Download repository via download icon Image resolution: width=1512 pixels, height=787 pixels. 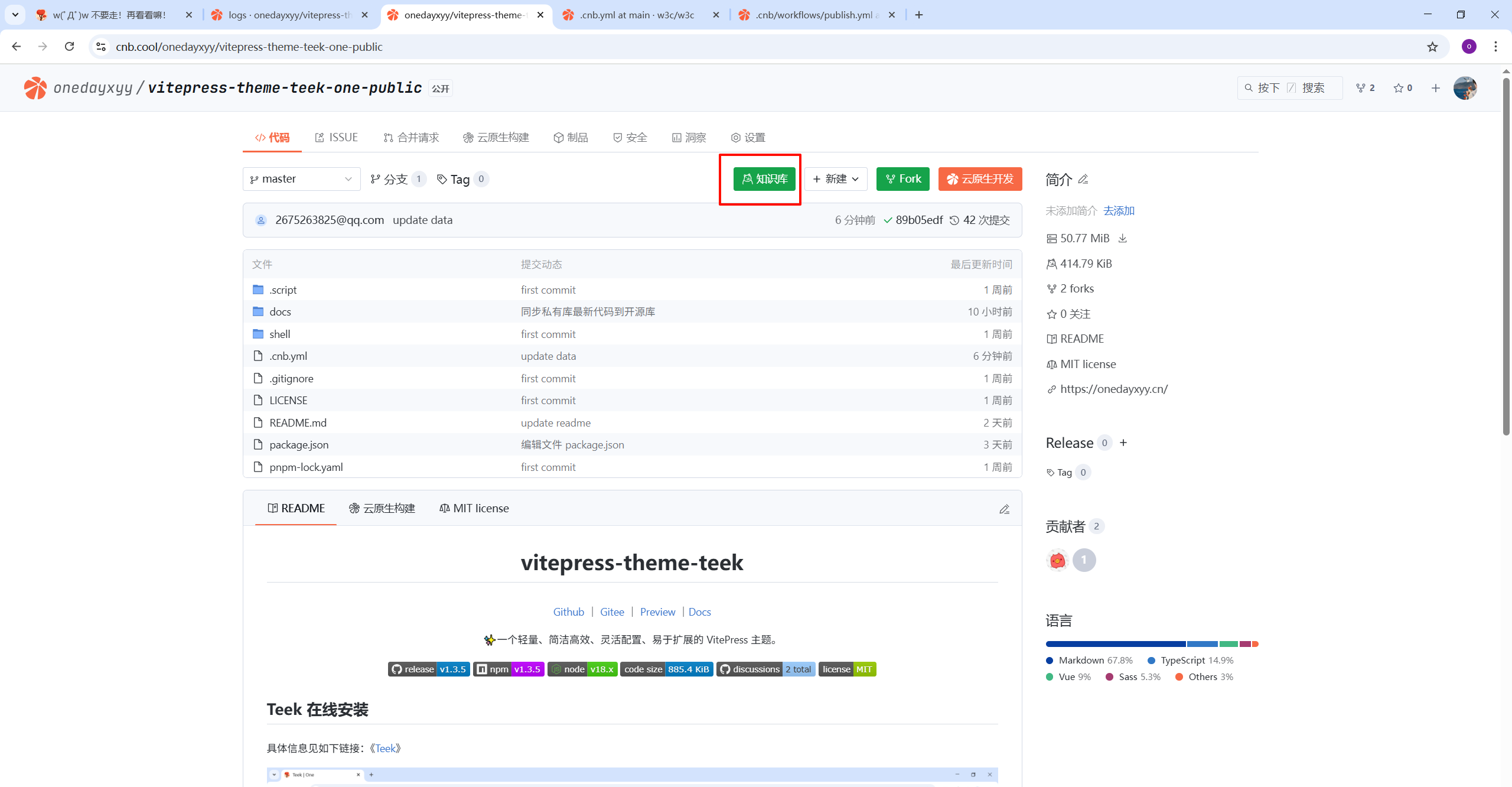tap(1123, 238)
